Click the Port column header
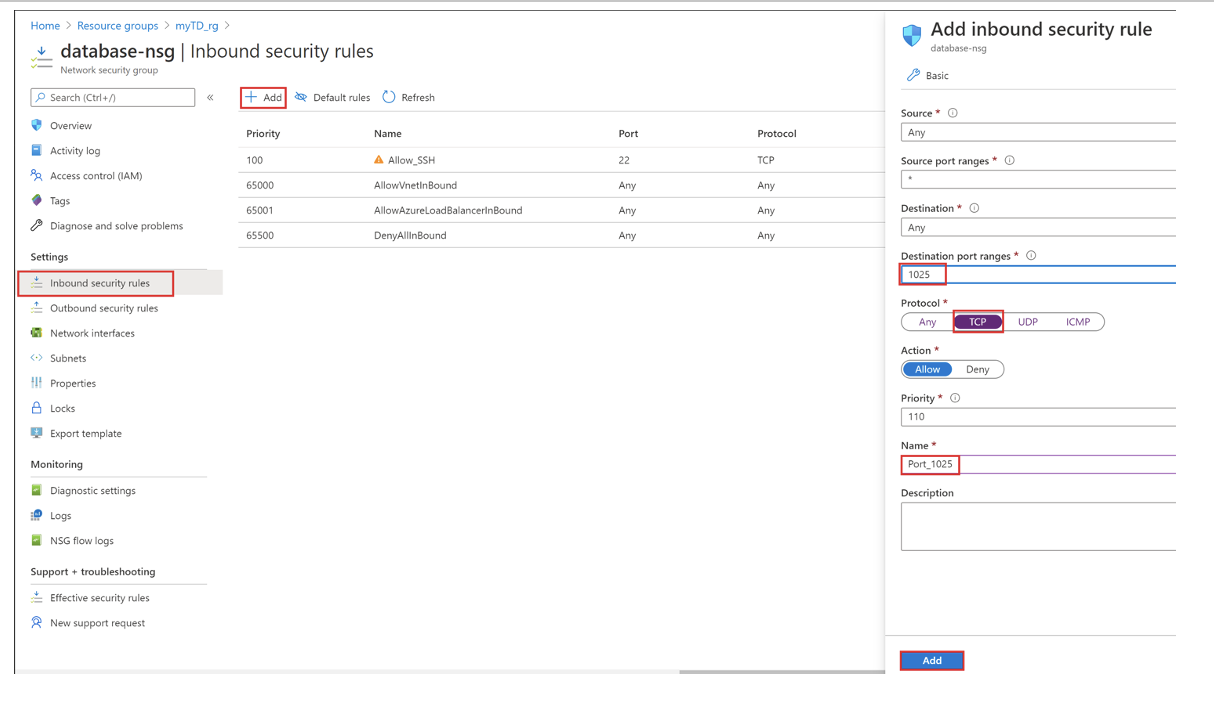1214x702 pixels. coord(628,133)
